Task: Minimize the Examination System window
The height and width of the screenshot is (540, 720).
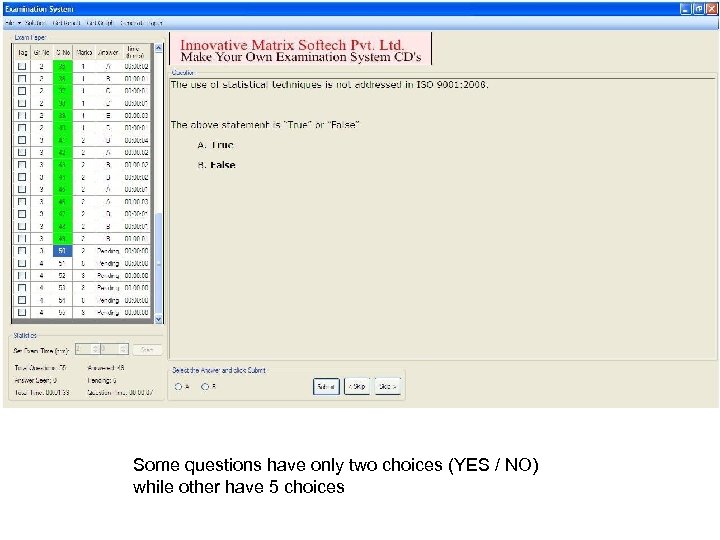Action: click(x=685, y=9)
